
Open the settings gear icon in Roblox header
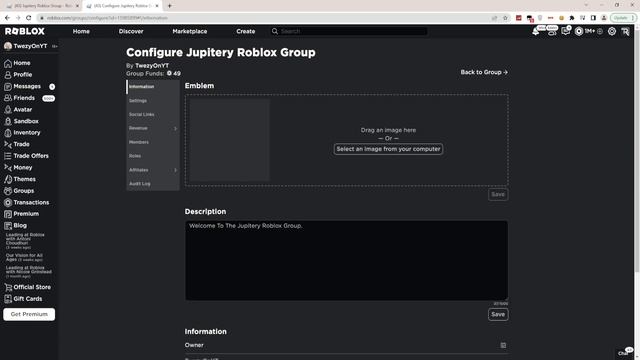[x=611, y=31]
